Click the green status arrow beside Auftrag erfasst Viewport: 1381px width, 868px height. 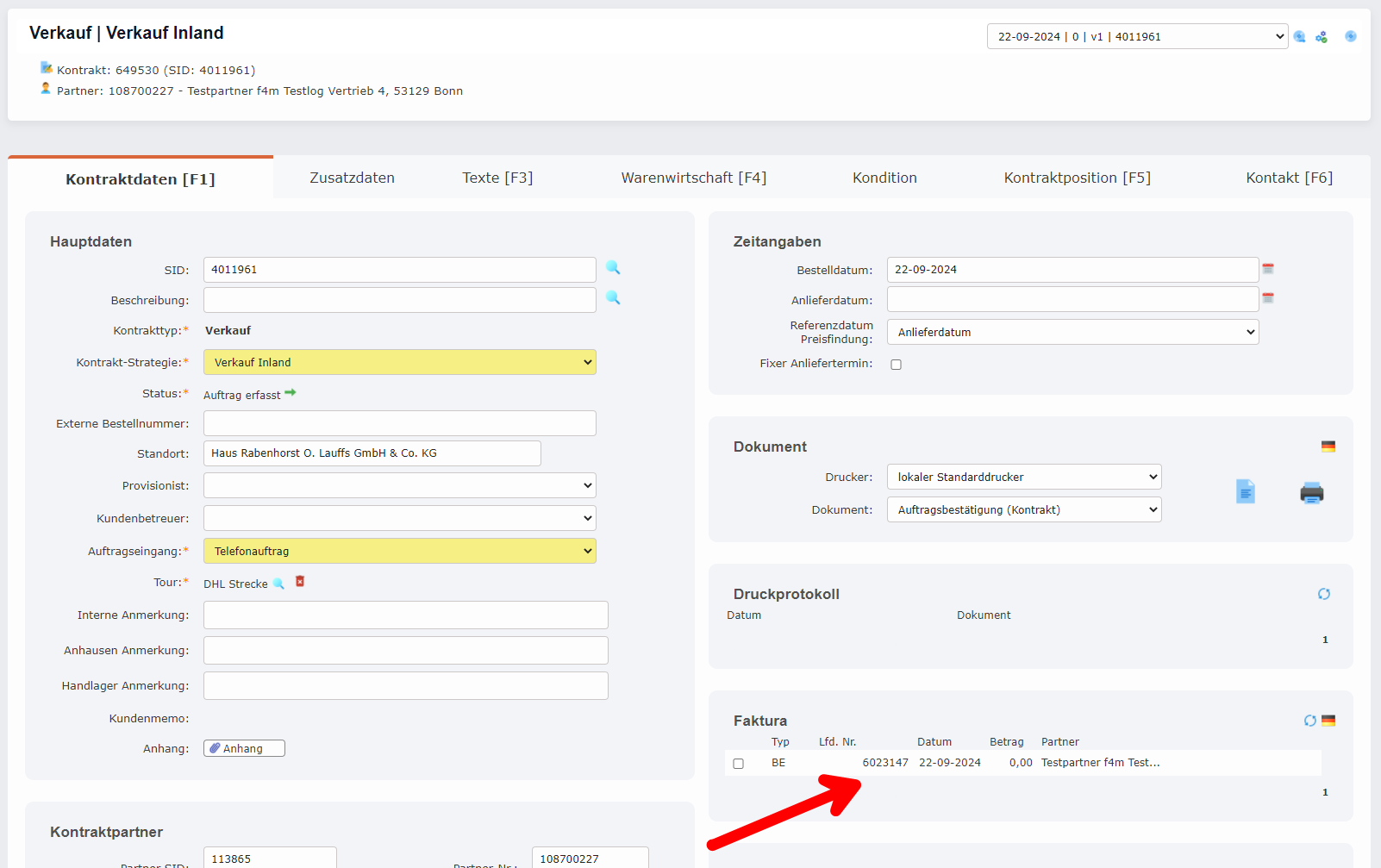tap(290, 392)
